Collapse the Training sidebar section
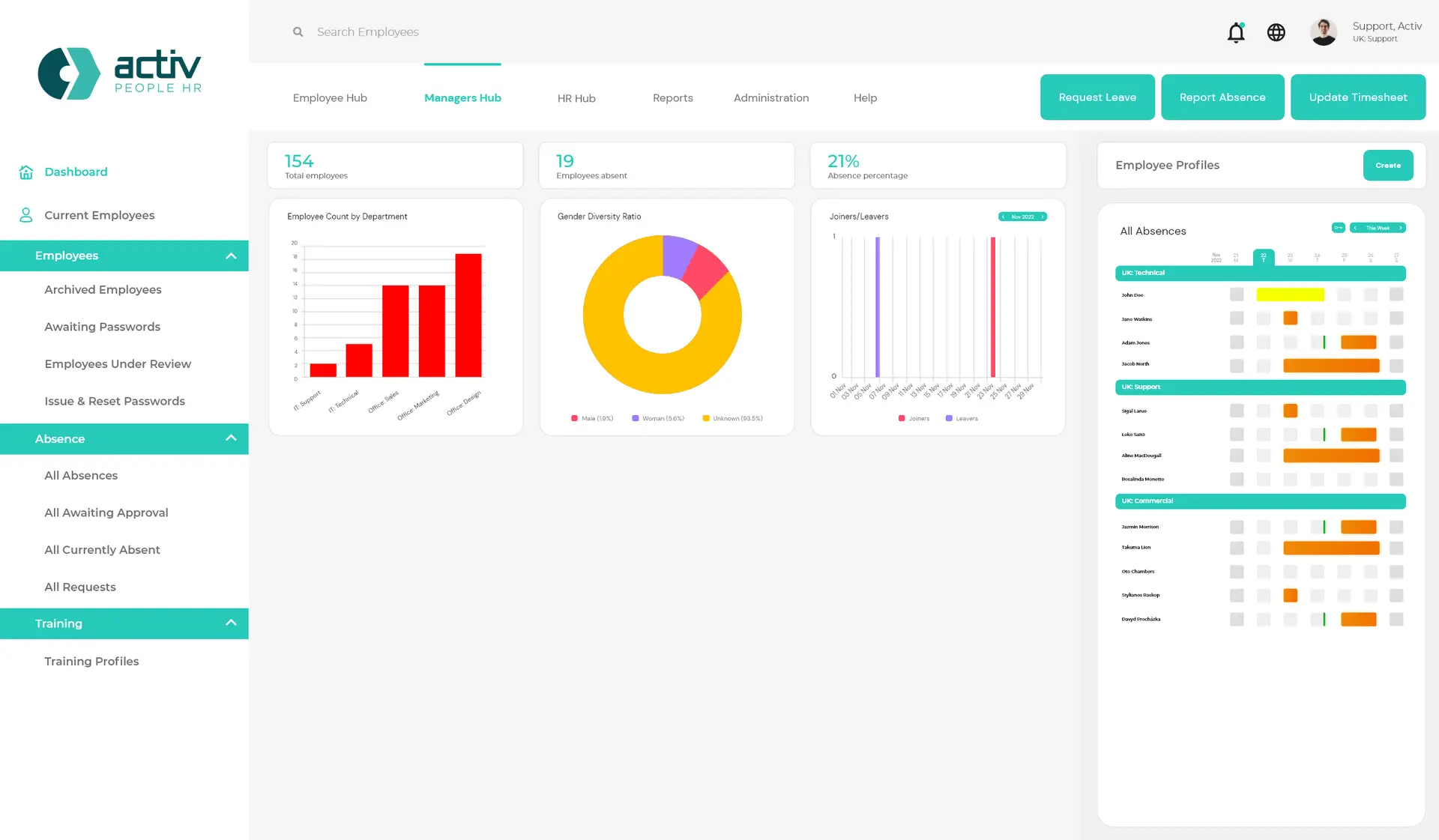The height and width of the screenshot is (840, 1439). tap(231, 623)
